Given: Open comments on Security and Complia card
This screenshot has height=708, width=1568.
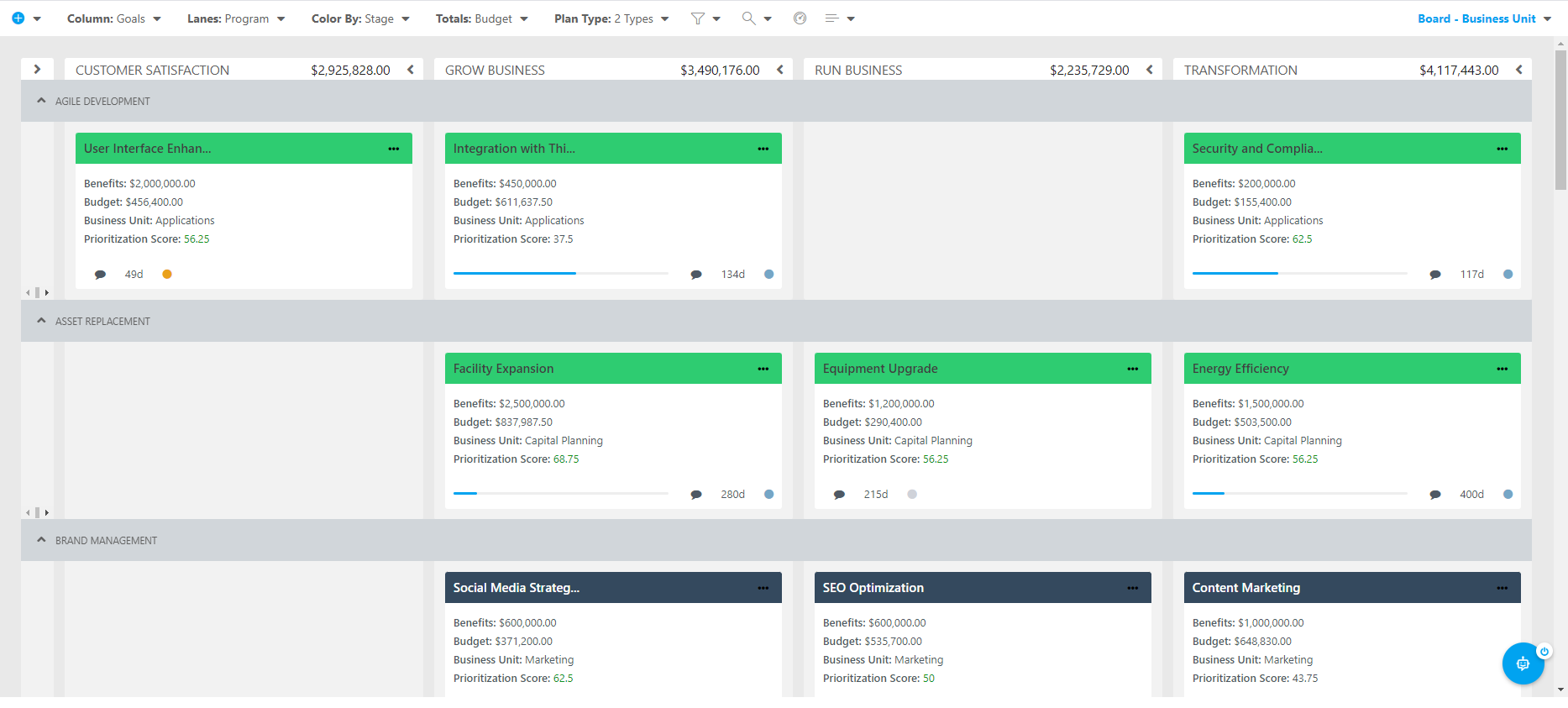Looking at the screenshot, I should point(1435,275).
